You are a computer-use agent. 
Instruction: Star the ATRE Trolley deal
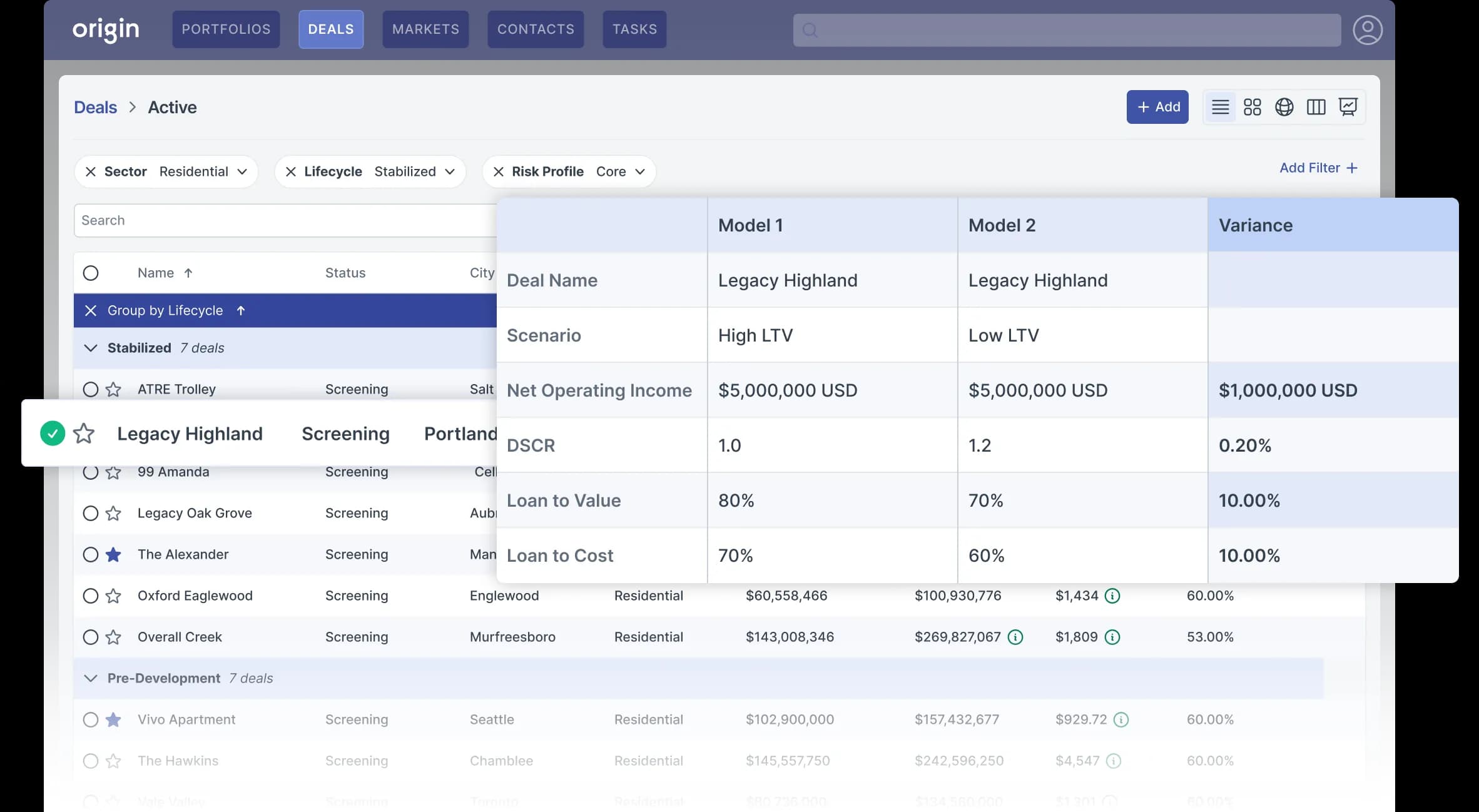113,389
